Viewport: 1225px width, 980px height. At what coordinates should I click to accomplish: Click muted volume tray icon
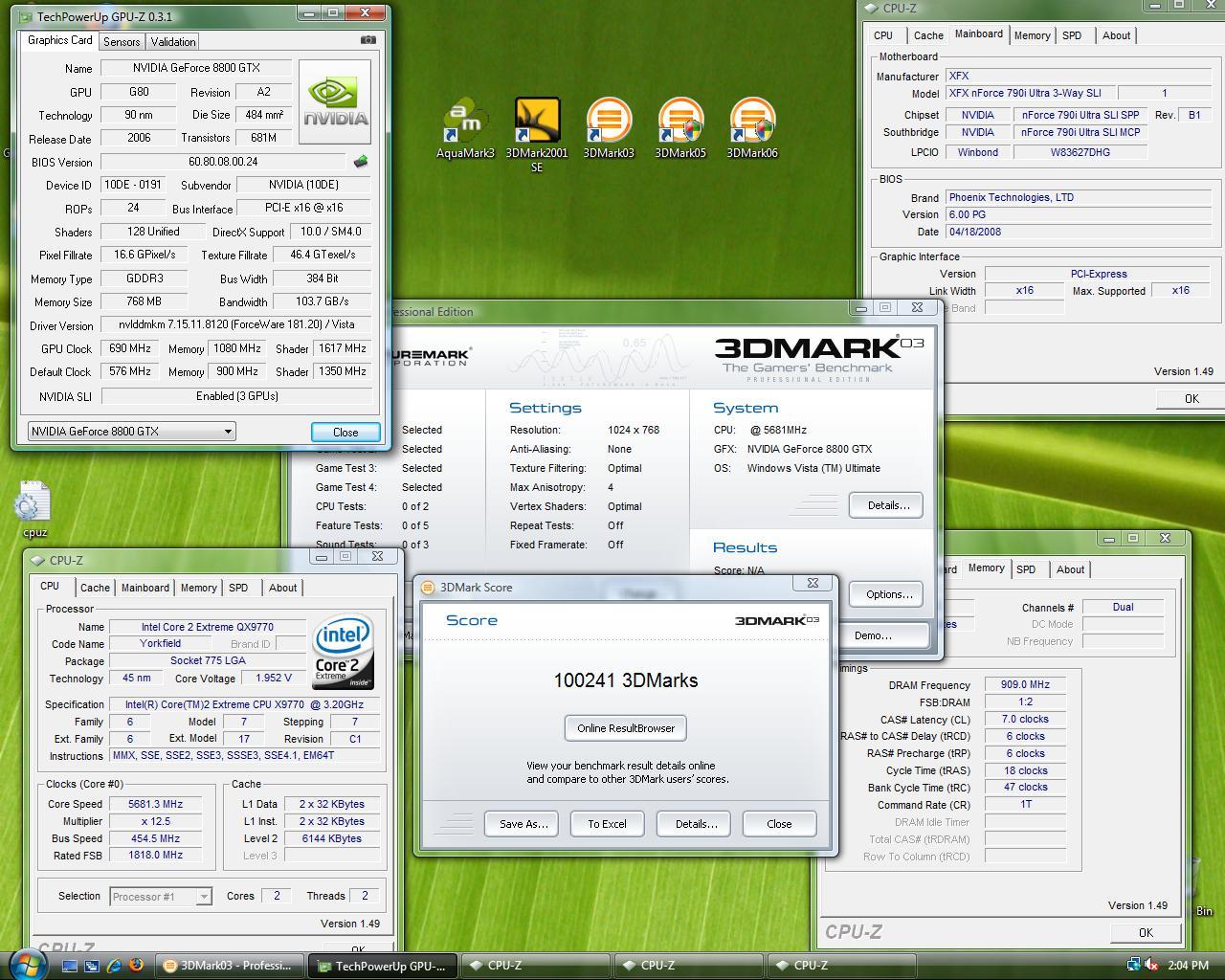[x=1151, y=965]
